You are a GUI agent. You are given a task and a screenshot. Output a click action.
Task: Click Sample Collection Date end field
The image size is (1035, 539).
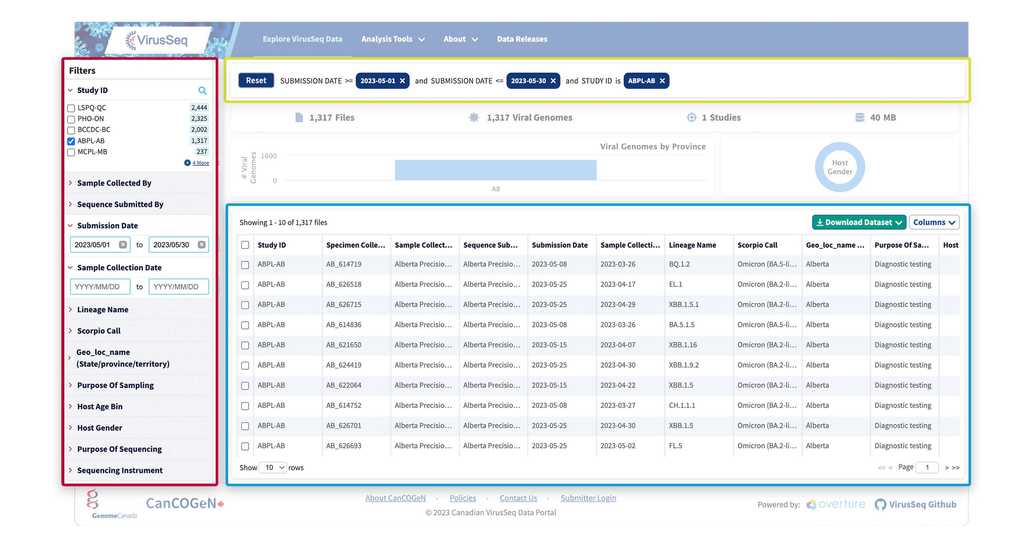tap(178, 287)
